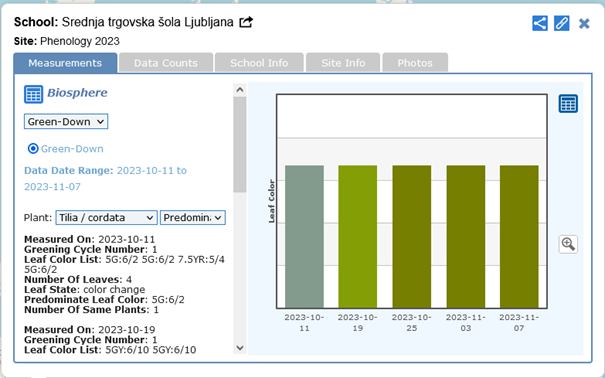The height and width of the screenshot is (378, 605).
Task: Click the magnifier zoom icon beside the chart
Action: pyautogui.click(x=568, y=244)
